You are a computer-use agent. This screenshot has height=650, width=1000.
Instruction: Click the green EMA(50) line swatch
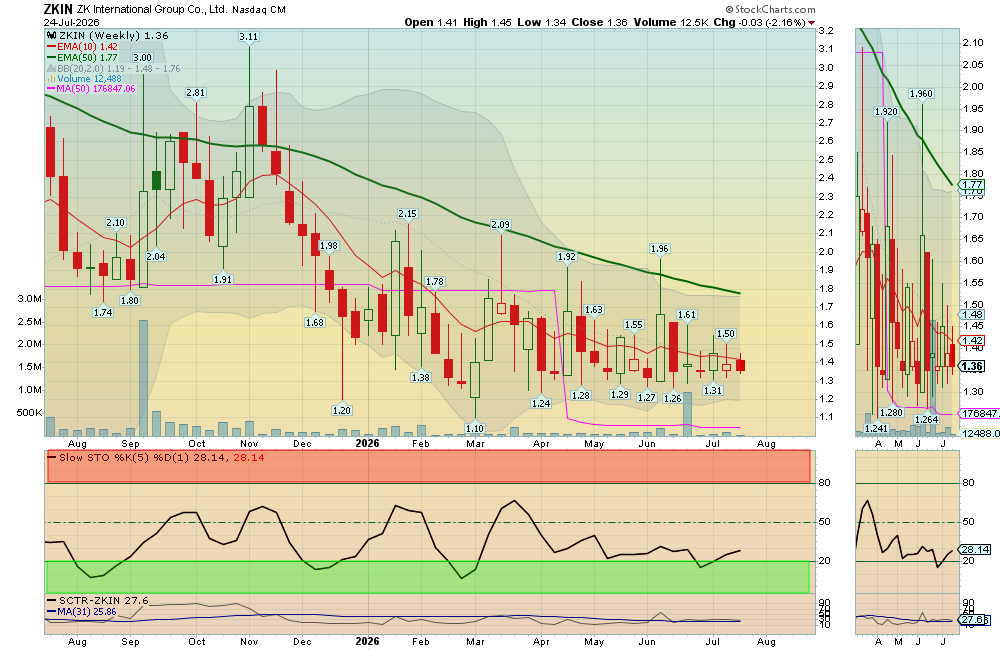51,57
